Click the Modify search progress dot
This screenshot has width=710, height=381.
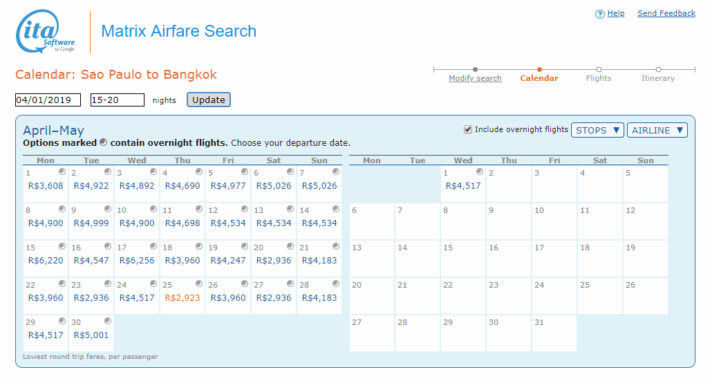(x=475, y=69)
